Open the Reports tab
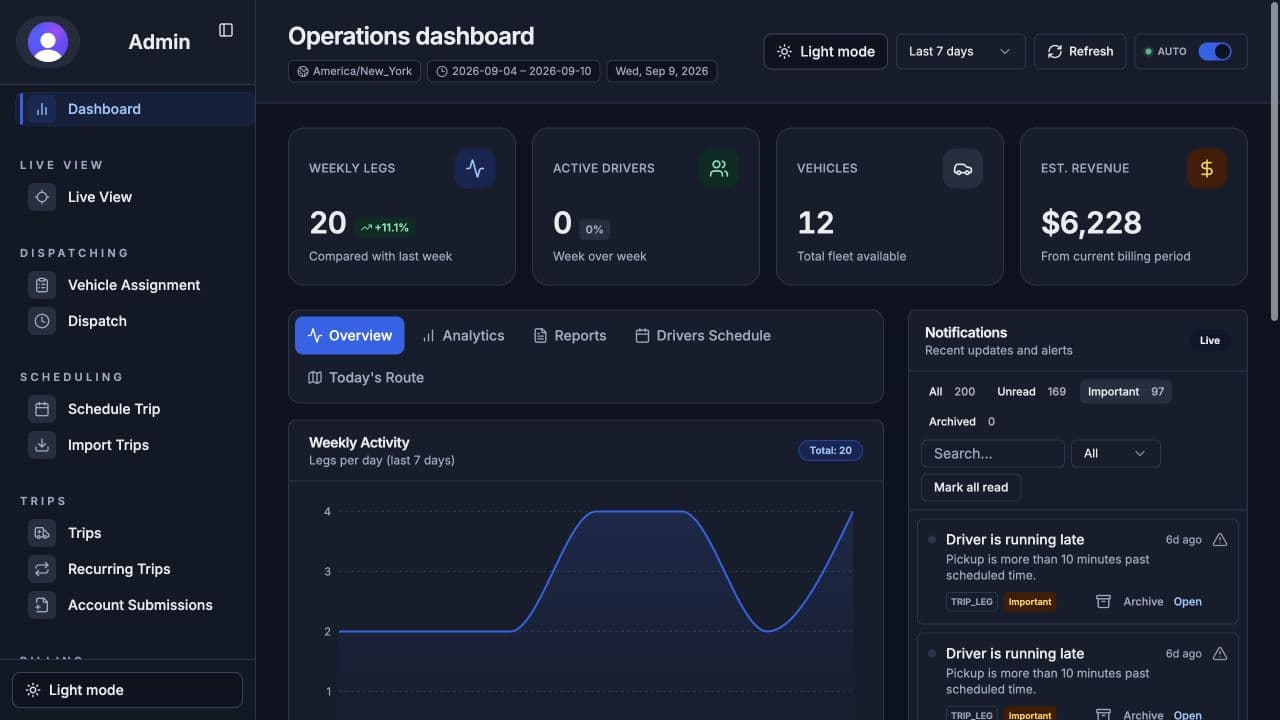The width and height of the screenshot is (1280, 720). click(570, 336)
